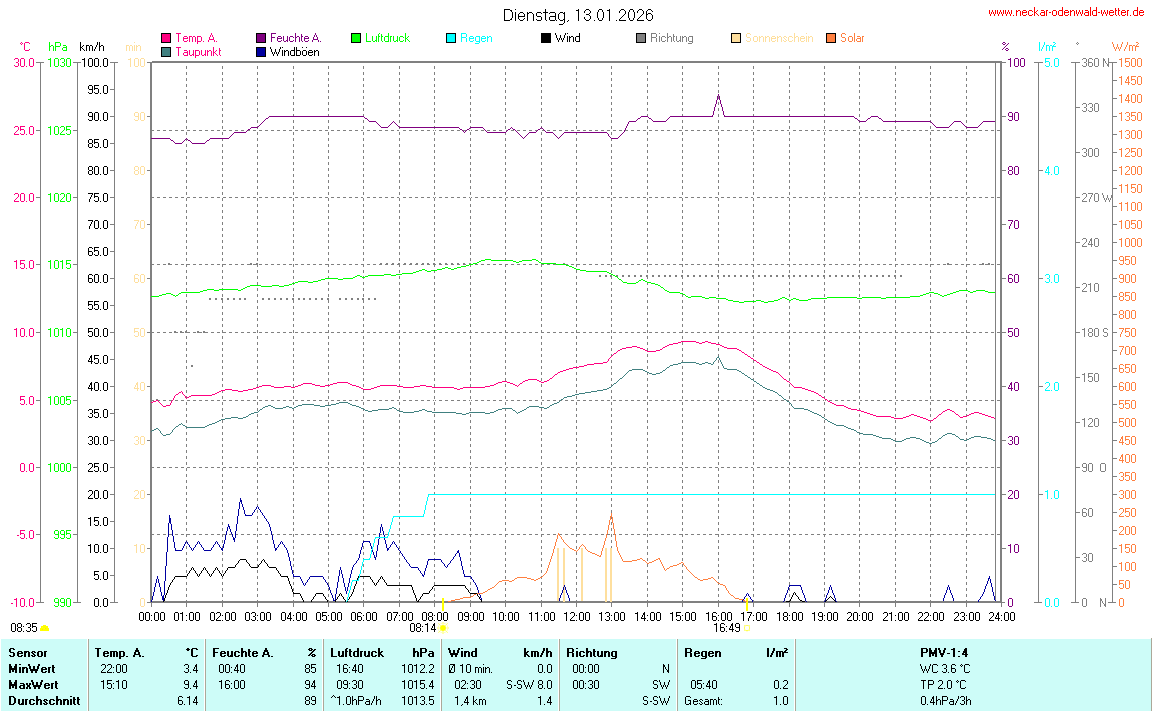Click the black Wind legend square
Screen dimensions: 1152x711
pyautogui.click(x=546, y=38)
